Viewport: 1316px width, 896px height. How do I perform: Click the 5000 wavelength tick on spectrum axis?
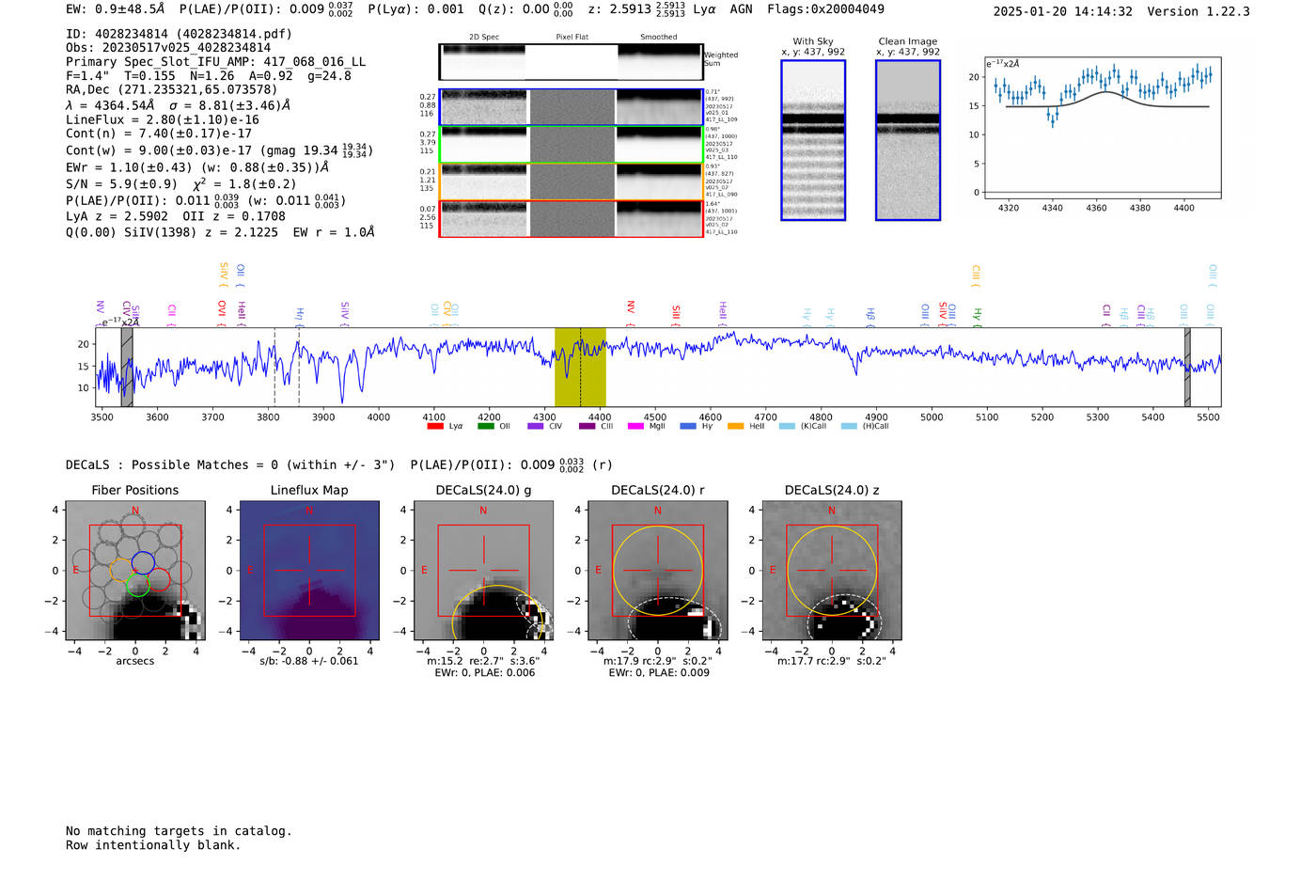tap(932, 417)
